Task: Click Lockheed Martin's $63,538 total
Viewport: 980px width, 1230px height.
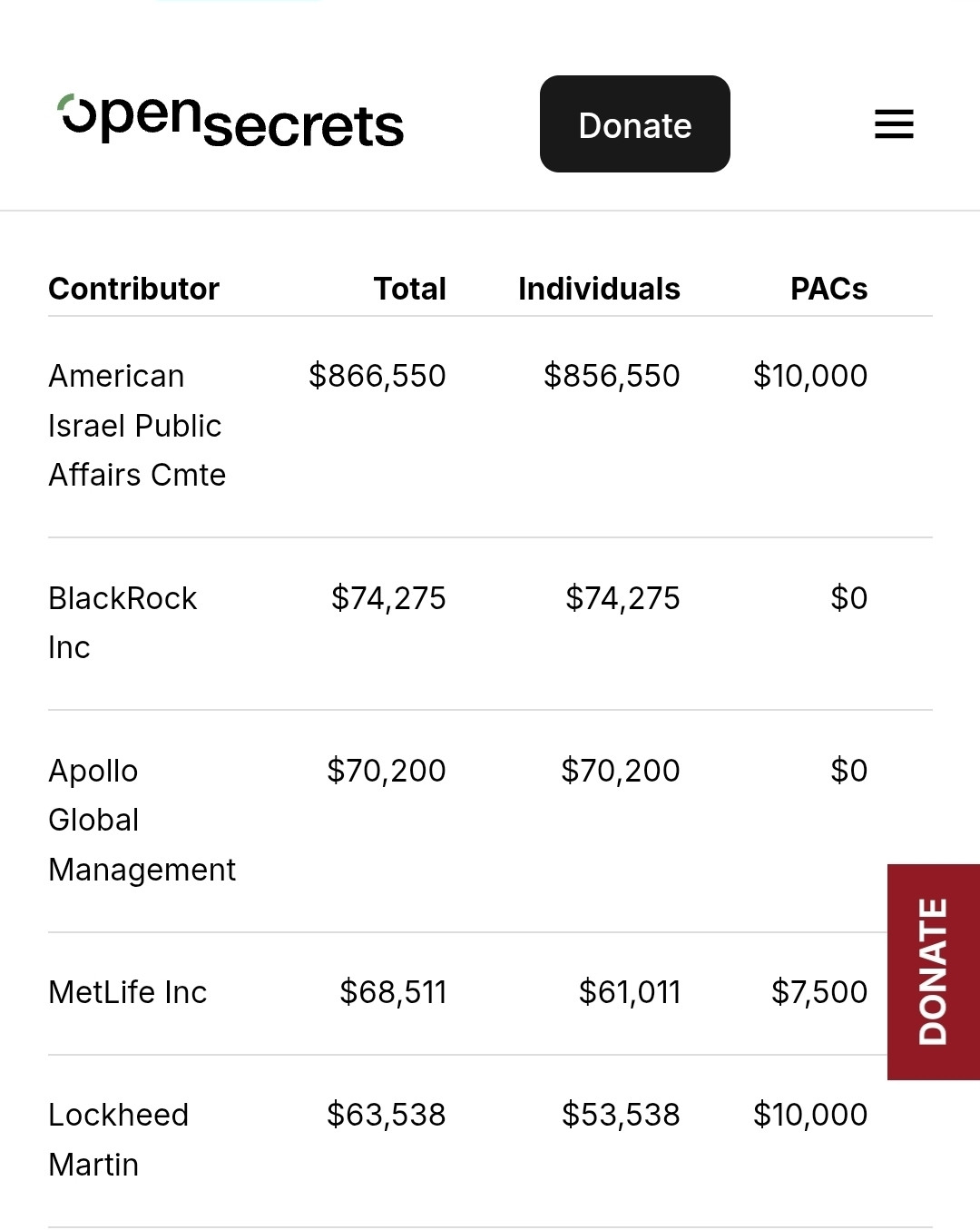Action: click(x=387, y=1115)
